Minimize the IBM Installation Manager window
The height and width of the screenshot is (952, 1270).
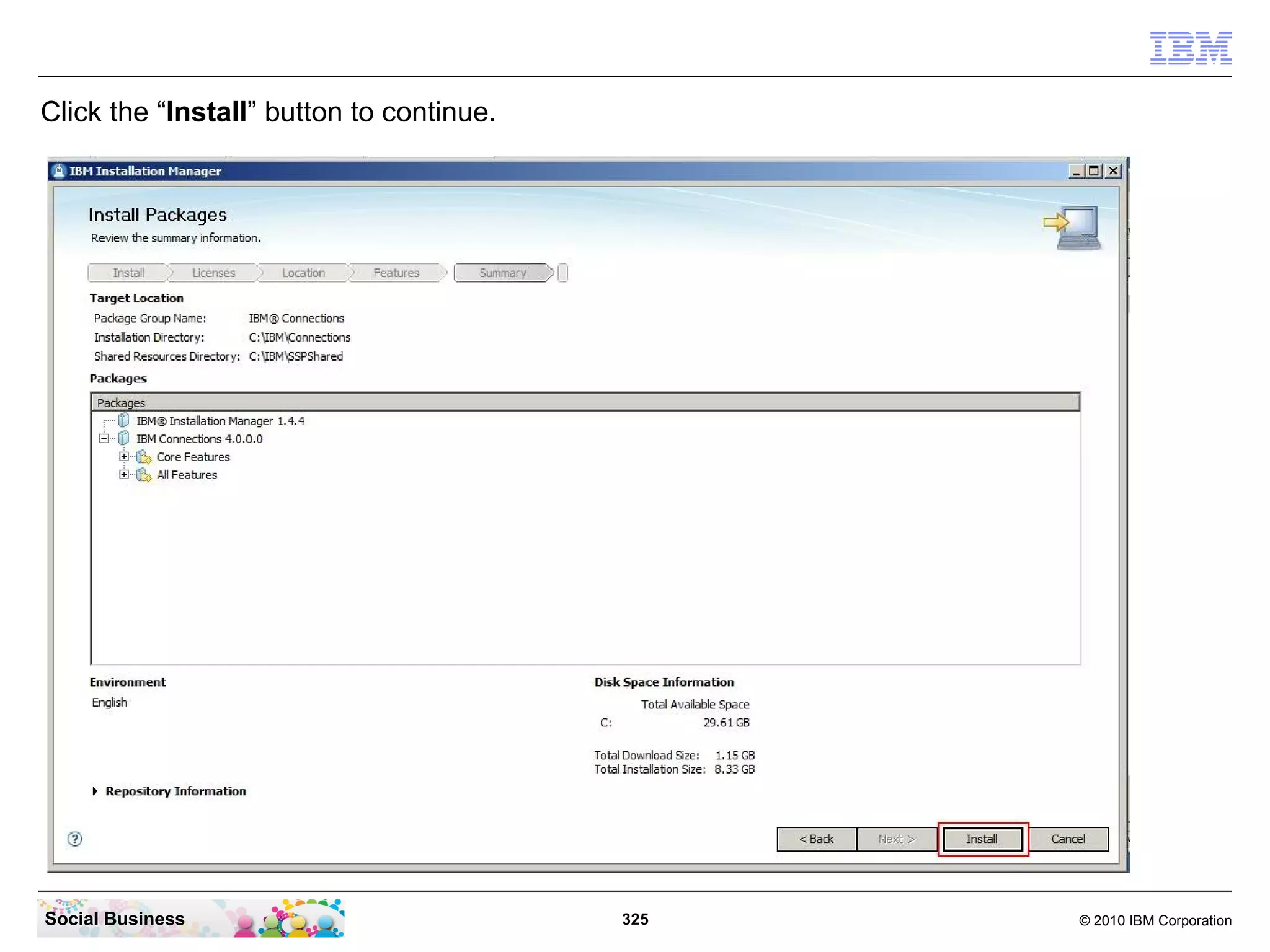pos(1077,171)
